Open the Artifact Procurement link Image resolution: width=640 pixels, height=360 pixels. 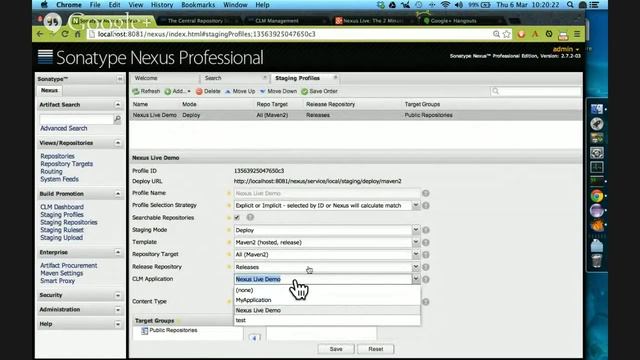point(69,265)
